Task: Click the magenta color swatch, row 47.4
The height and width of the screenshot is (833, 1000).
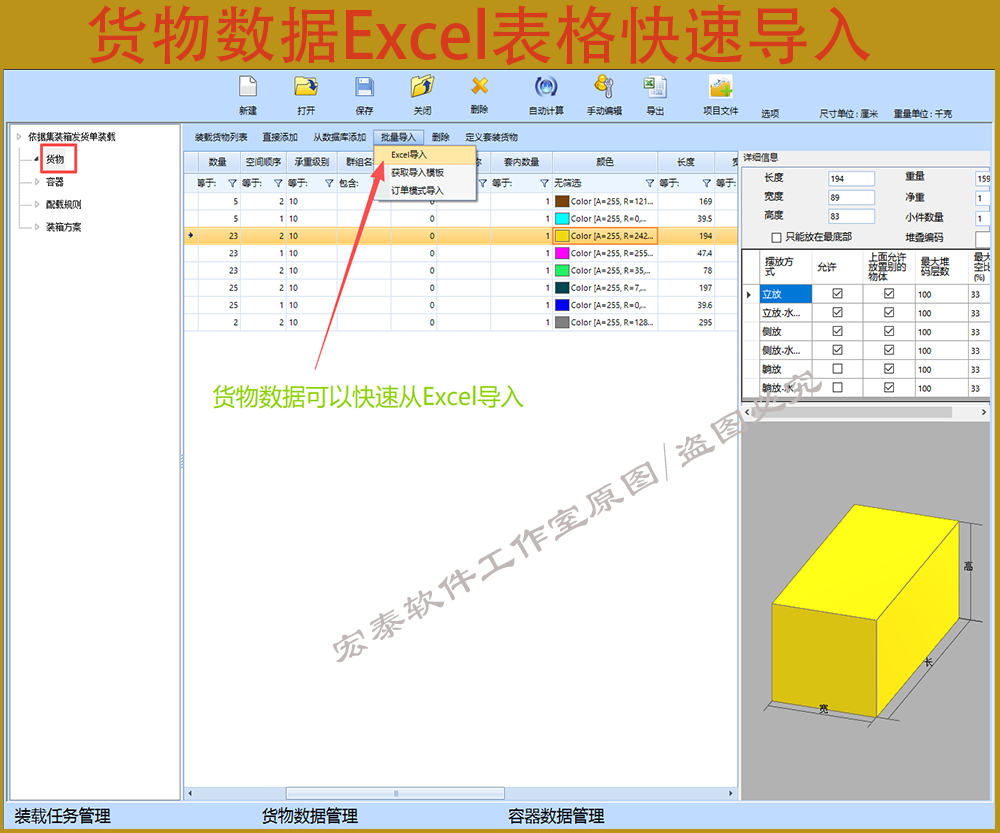Action: click(562, 253)
